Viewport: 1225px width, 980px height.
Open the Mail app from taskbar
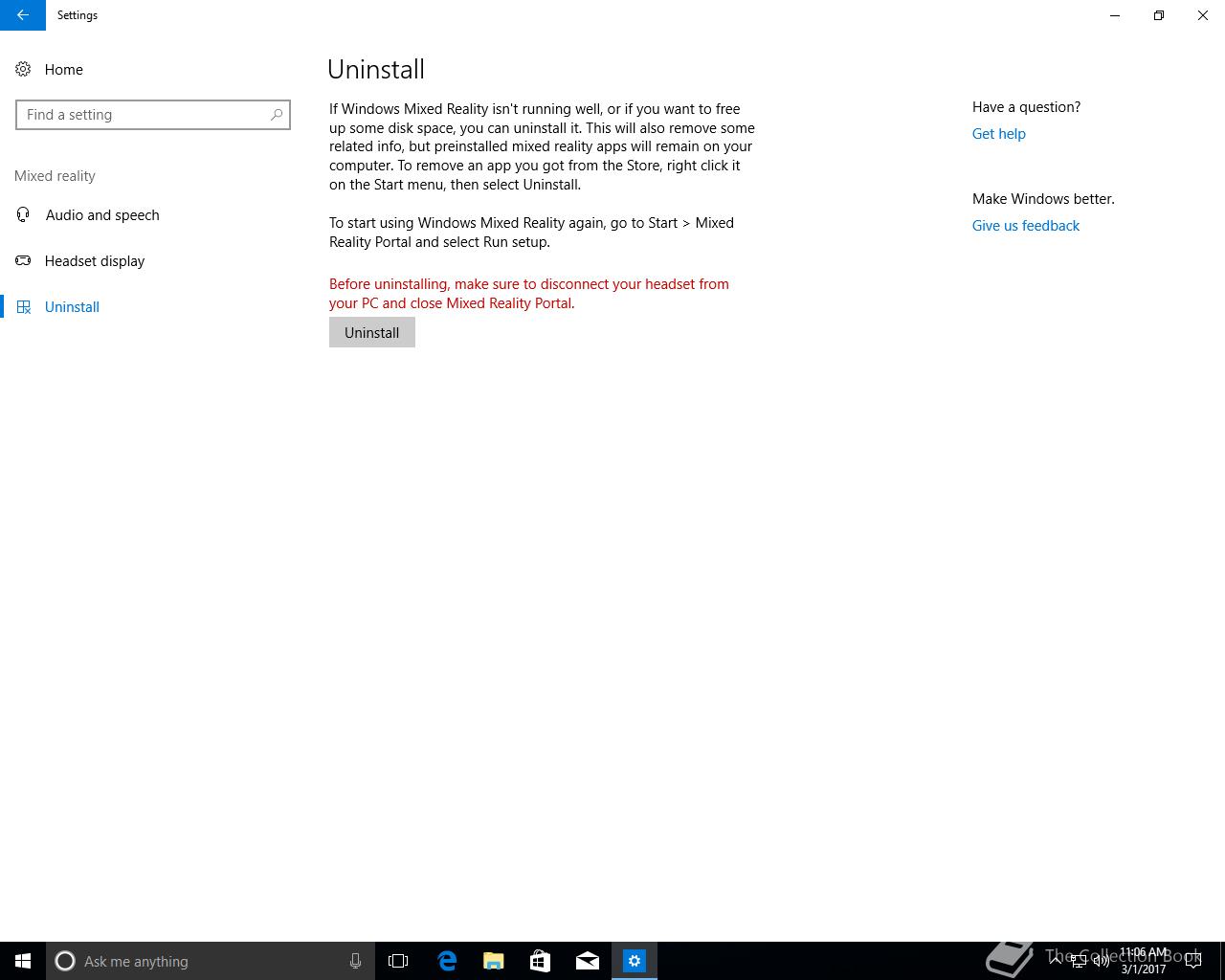(588, 961)
